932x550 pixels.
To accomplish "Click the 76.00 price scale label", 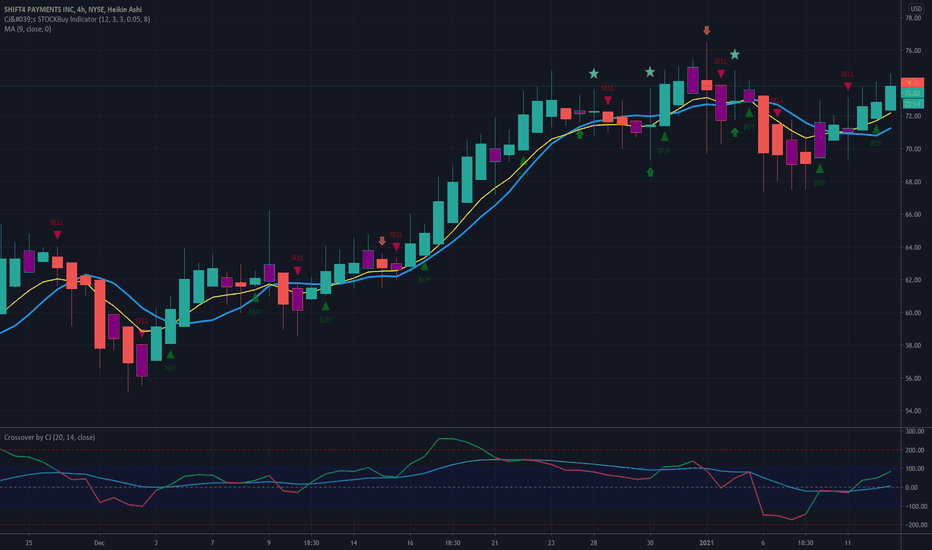I will (913, 51).
